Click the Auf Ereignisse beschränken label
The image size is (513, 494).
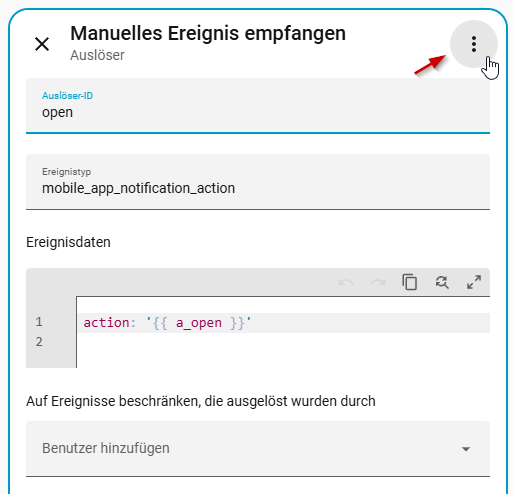pos(201,401)
